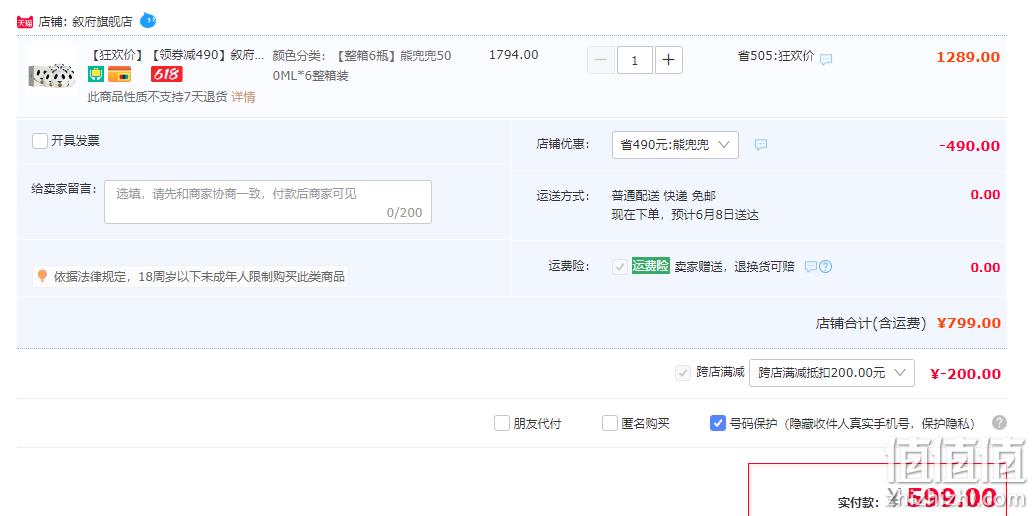1035x516 pixels.
Task: Click the question mark help icon after 退换货可赔
Action: point(825,267)
